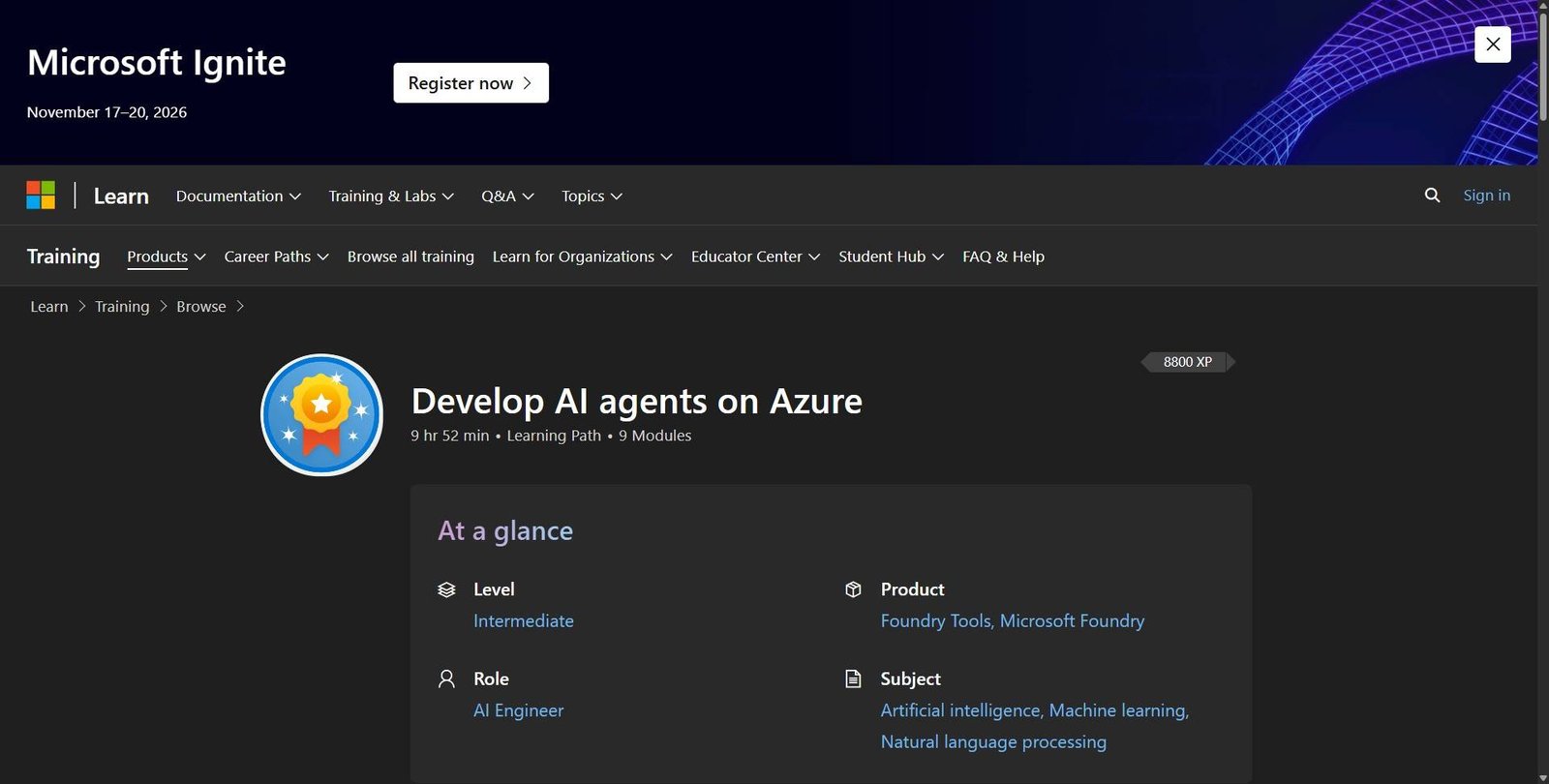Click the Role person icon

(446, 678)
